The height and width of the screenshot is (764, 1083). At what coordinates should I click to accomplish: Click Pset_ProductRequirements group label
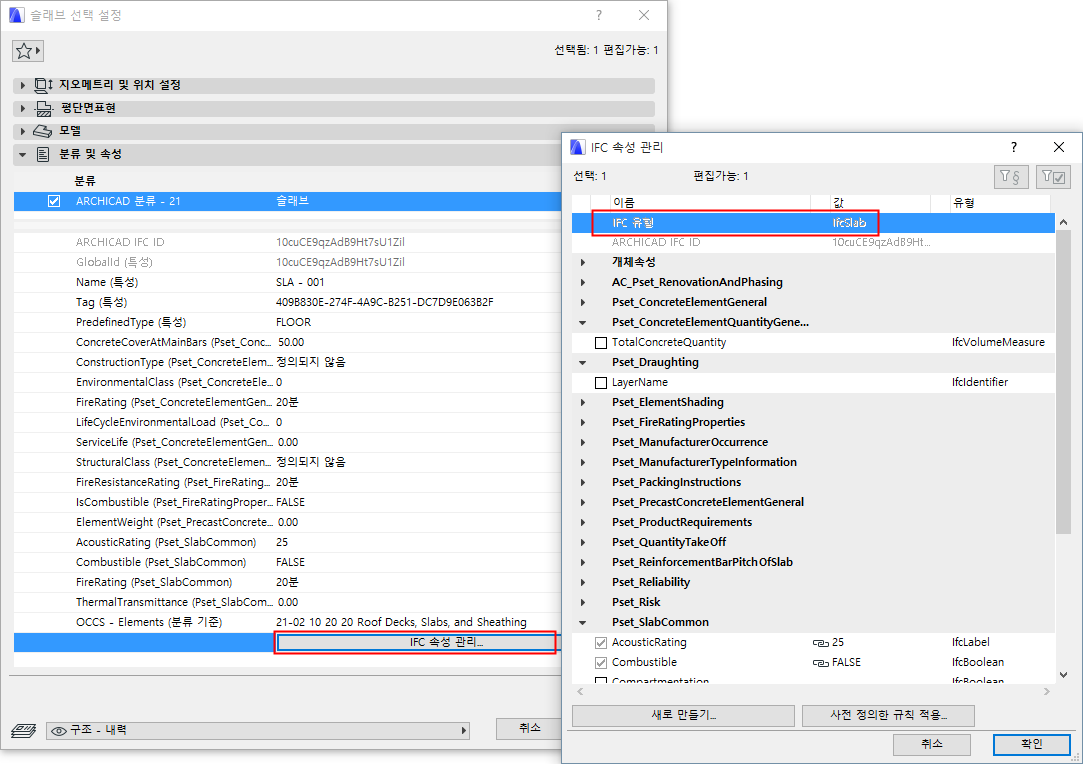click(x=682, y=522)
